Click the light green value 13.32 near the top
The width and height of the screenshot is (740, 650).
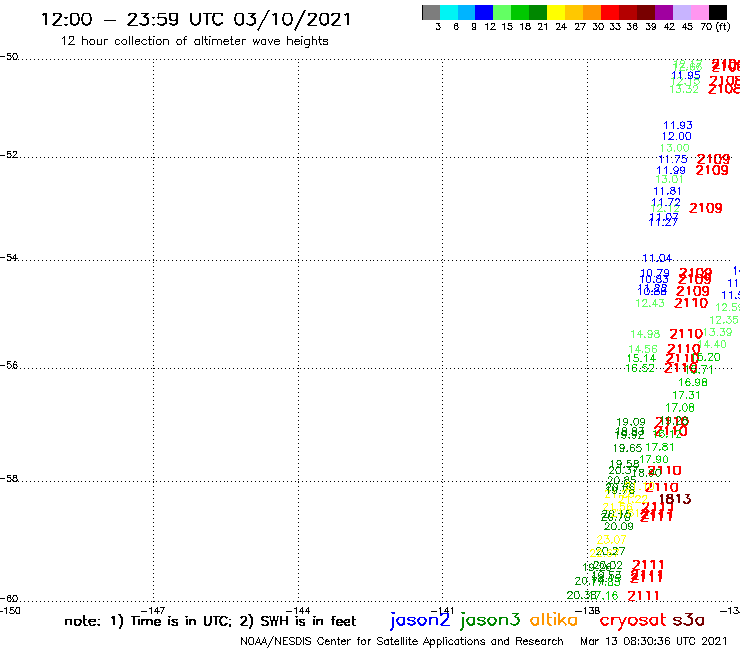pyautogui.click(x=684, y=89)
